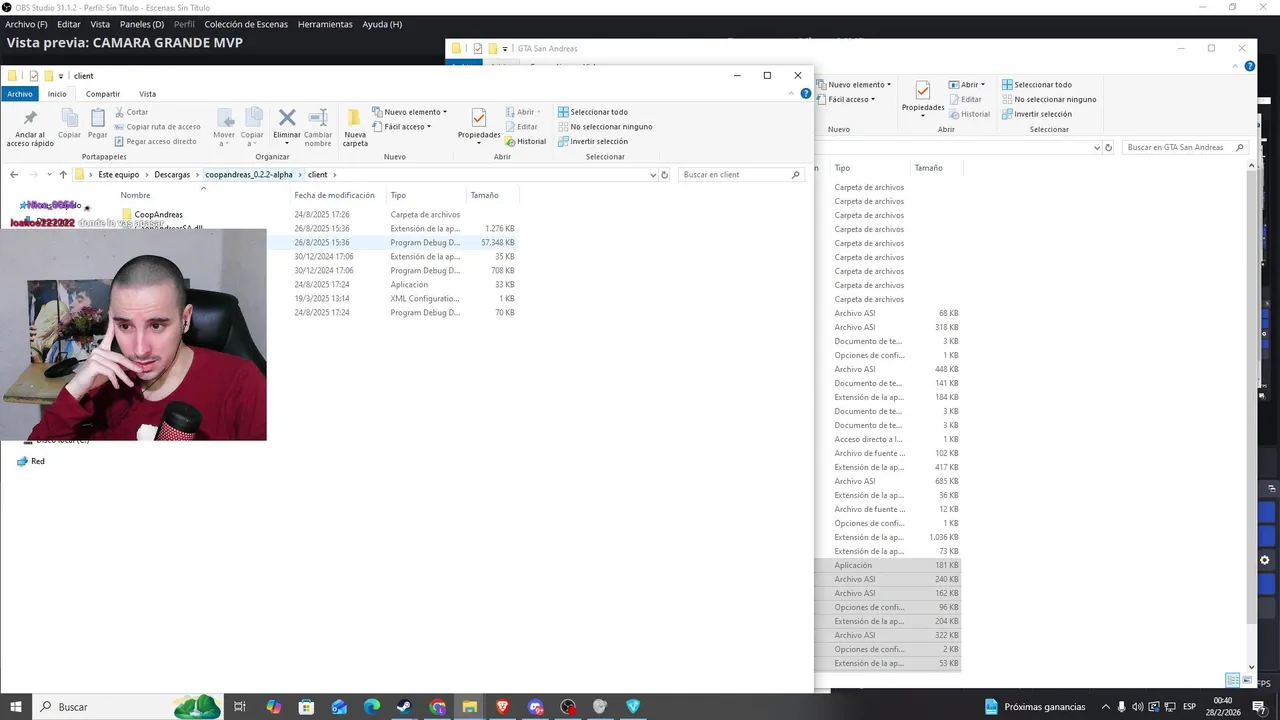Open Brave browser from the taskbar
The height and width of the screenshot is (720, 1280).
(502, 707)
